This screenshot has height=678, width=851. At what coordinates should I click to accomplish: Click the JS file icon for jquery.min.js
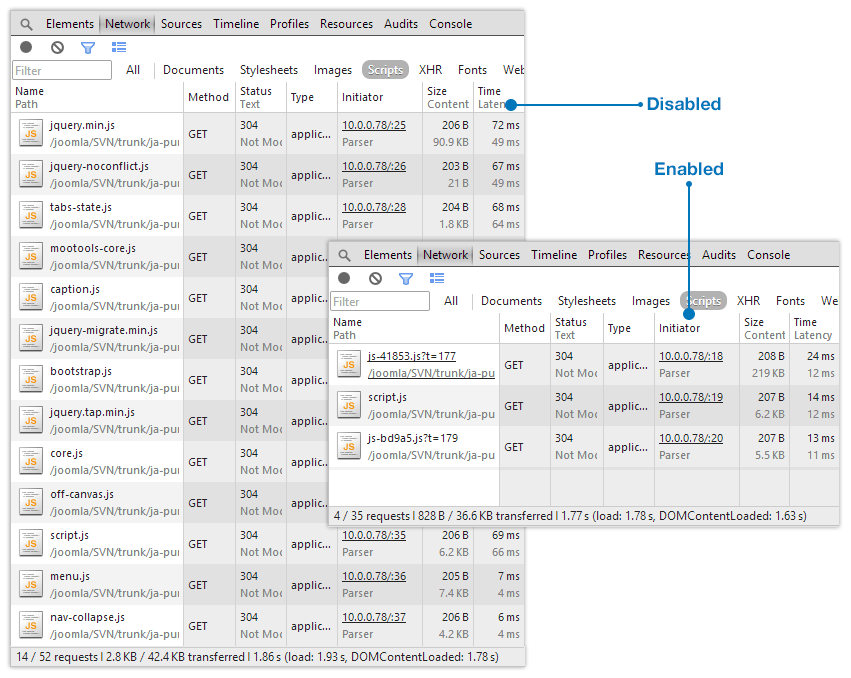coord(31,134)
